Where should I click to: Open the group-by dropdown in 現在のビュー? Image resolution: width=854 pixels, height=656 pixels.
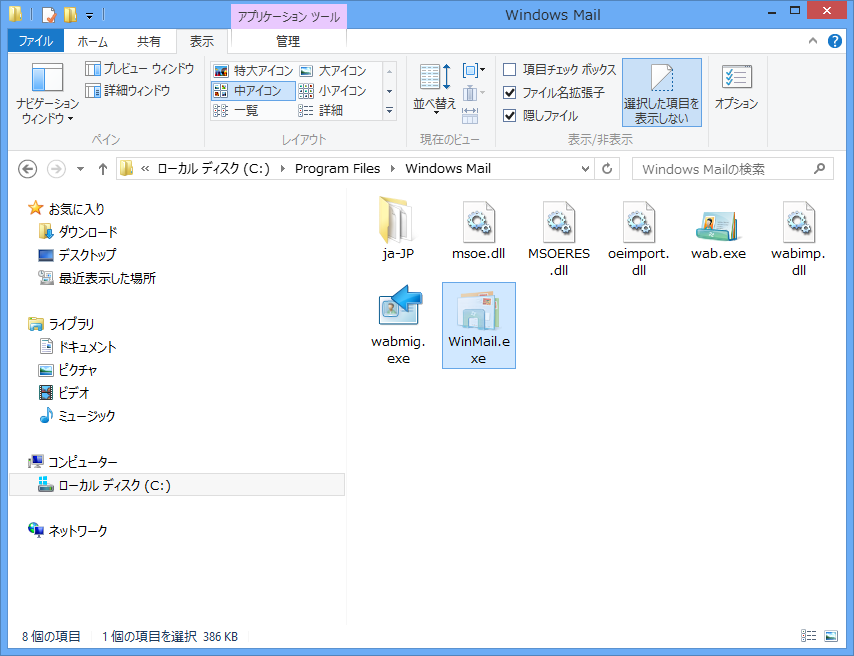473,70
